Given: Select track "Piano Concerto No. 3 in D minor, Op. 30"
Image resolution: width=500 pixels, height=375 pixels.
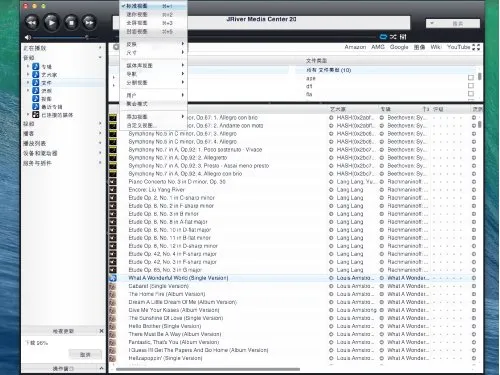Looking at the screenshot, I should [177, 182].
